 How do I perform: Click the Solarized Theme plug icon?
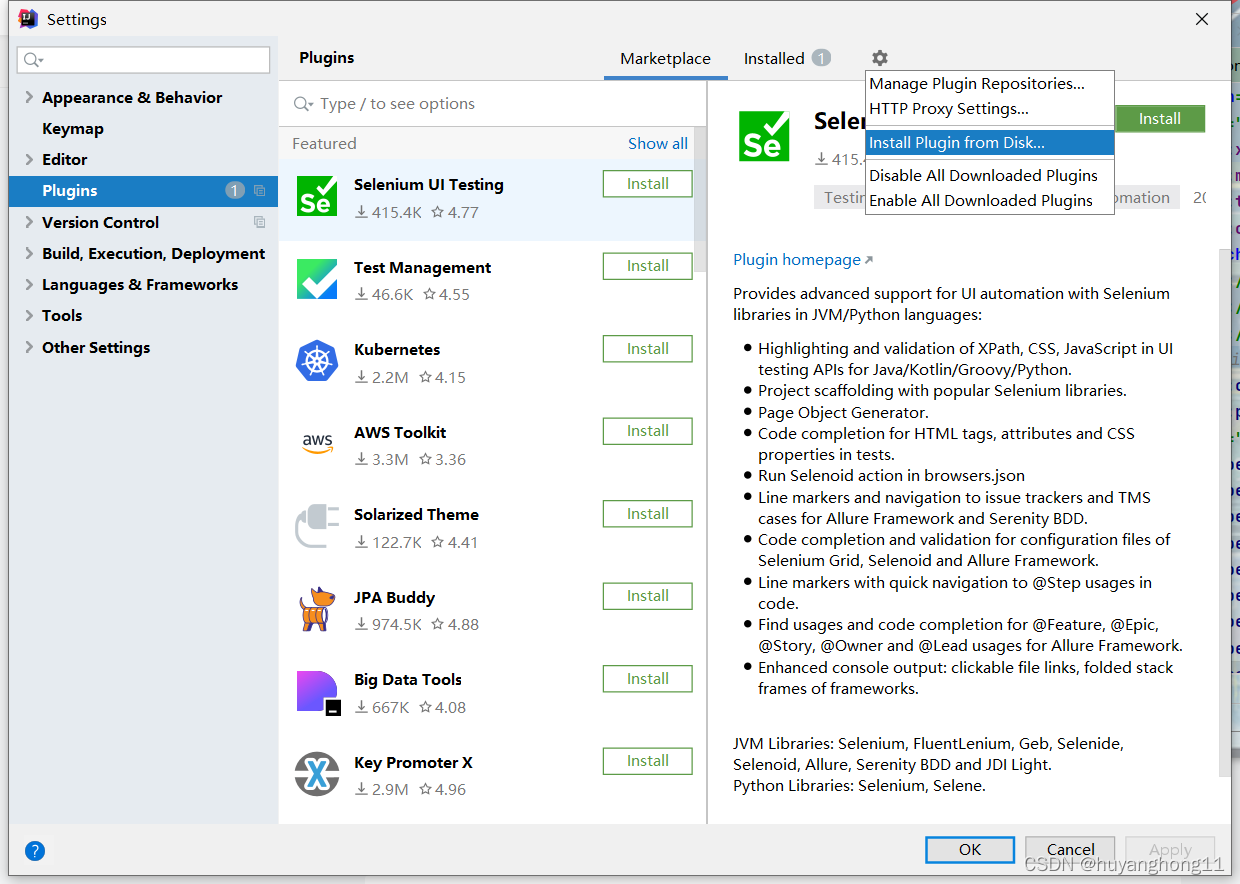317,526
